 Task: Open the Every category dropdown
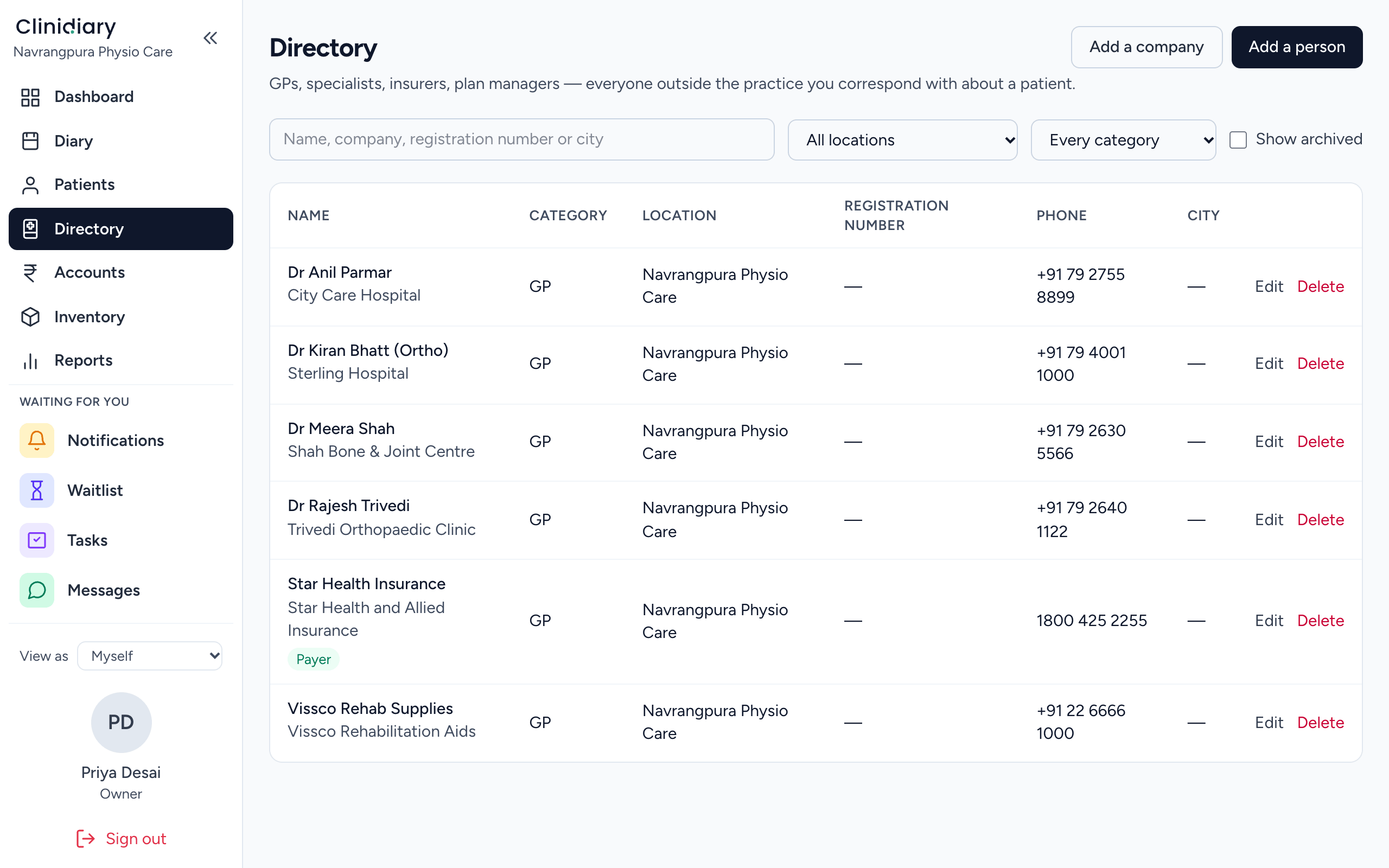[1123, 139]
